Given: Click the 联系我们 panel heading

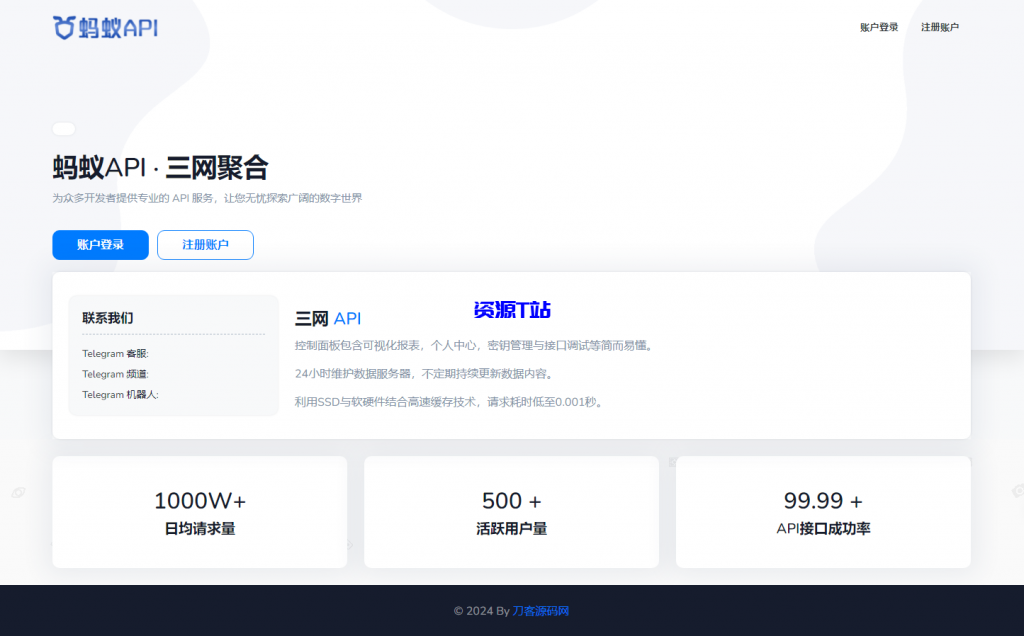Looking at the screenshot, I should (x=107, y=316).
